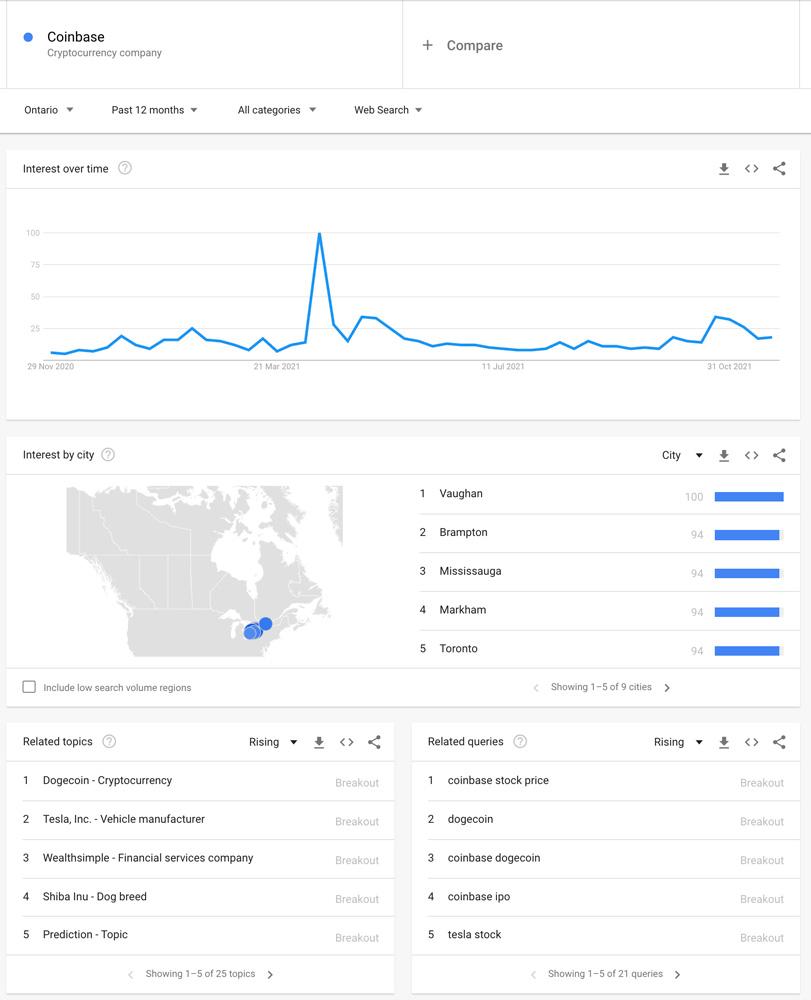Expand the All categories filter

pyautogui.click(x=276, y=110)
